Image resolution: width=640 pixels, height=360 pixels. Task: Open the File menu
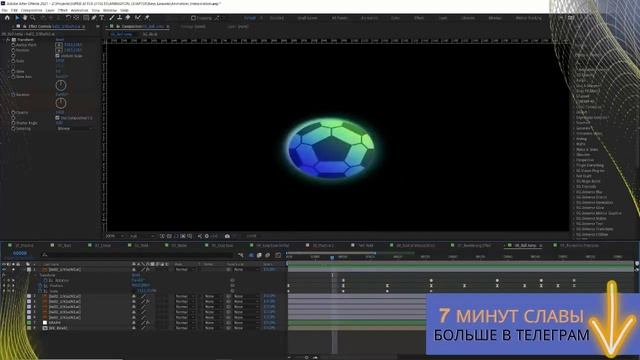pyautogui.click(x=4, y=10)
